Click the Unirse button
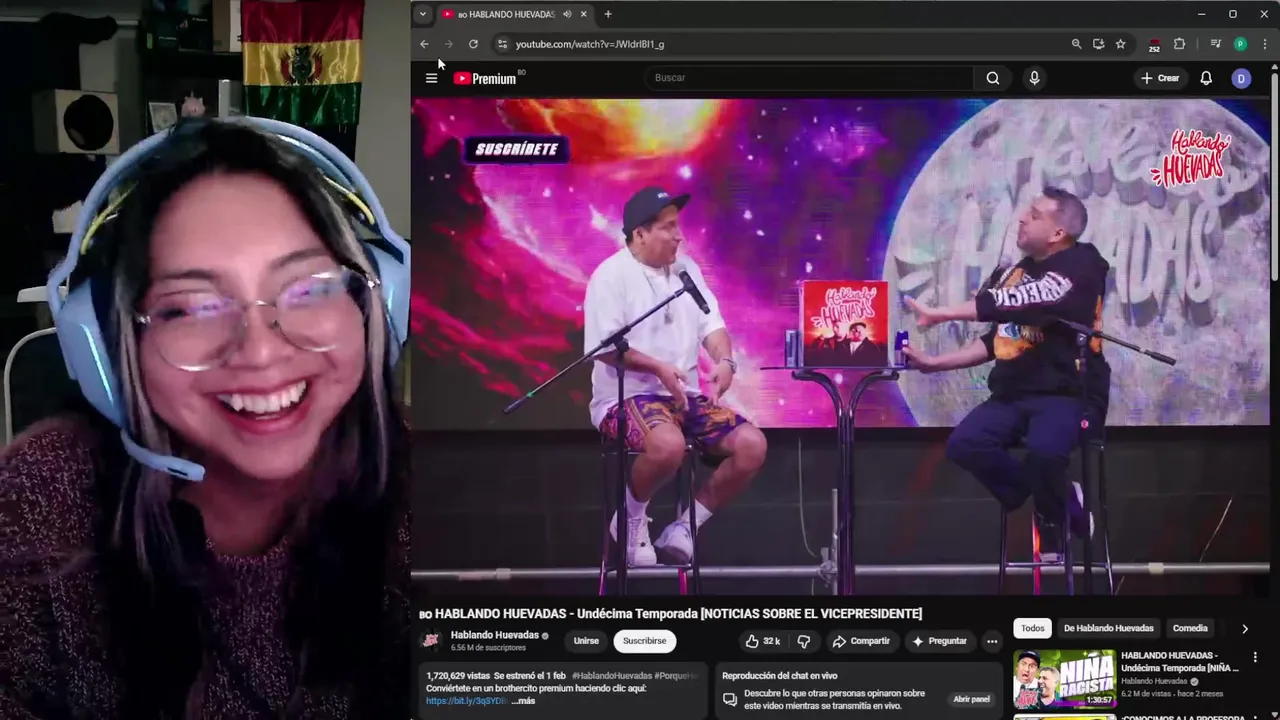This screenshot has height=720, width=1280. [586, 641]
